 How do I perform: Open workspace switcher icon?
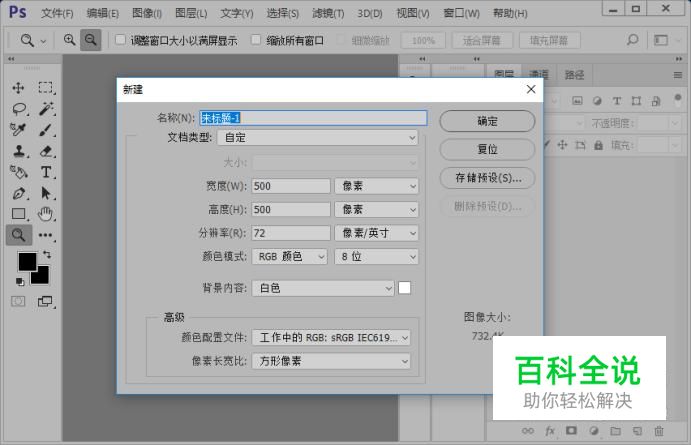click(x=661, y=40)
